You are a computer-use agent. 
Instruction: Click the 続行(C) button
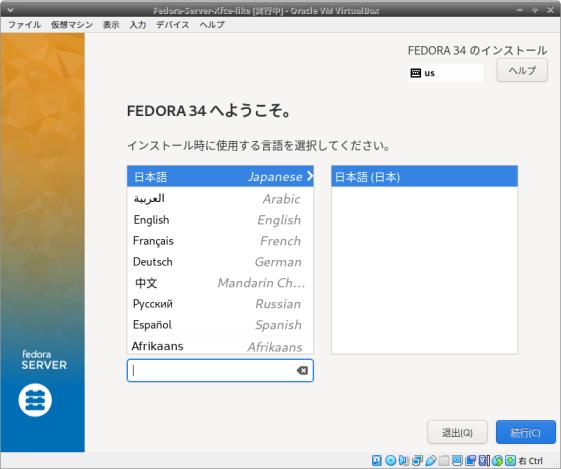coord(526,433)
